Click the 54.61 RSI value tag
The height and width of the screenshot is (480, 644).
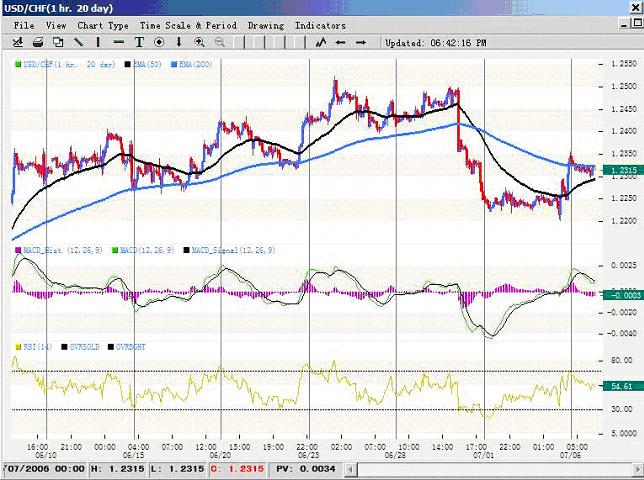(x=623, y=386)
